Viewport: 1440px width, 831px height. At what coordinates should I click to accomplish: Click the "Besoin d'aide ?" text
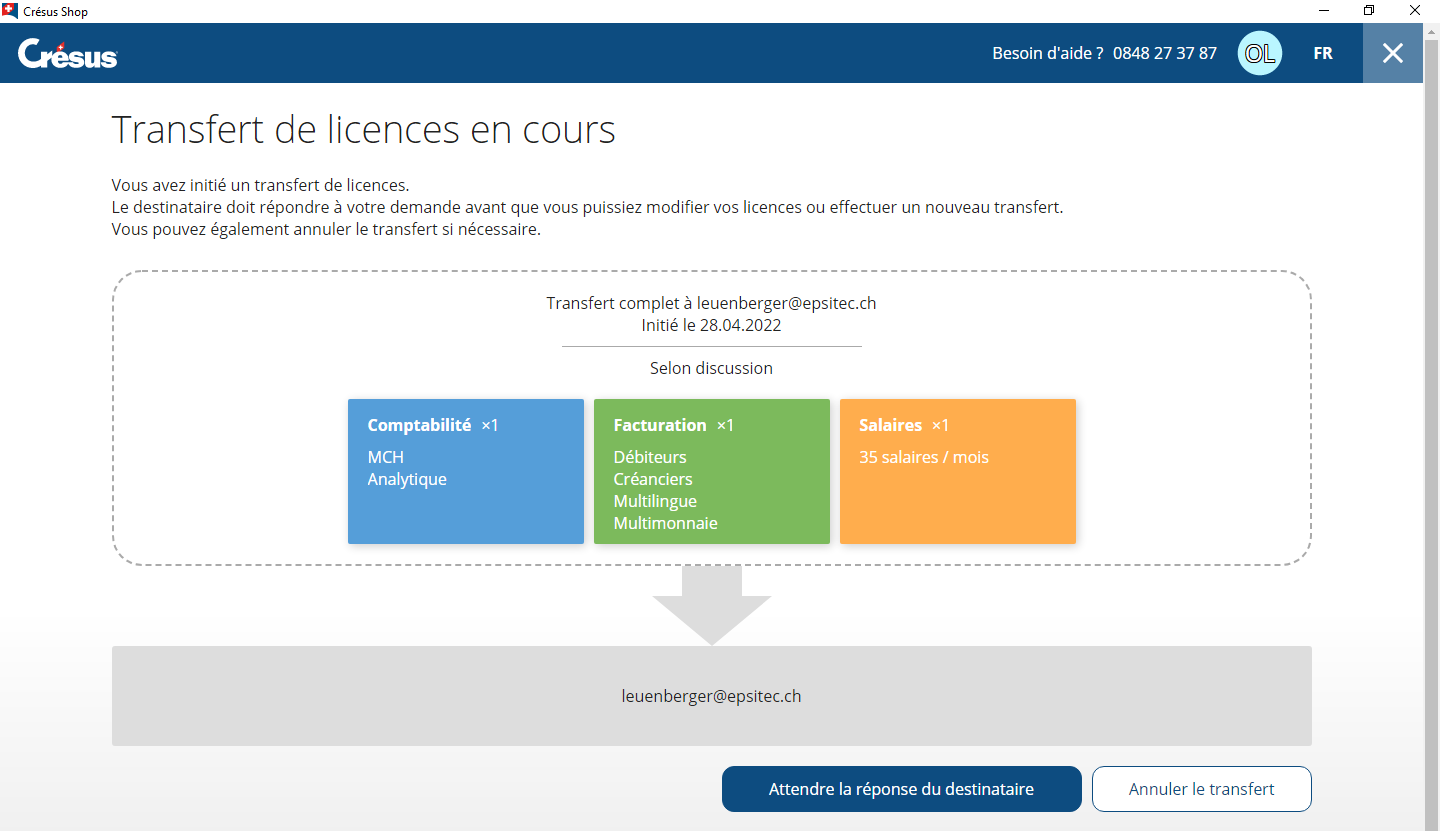tap(1048, 54)
